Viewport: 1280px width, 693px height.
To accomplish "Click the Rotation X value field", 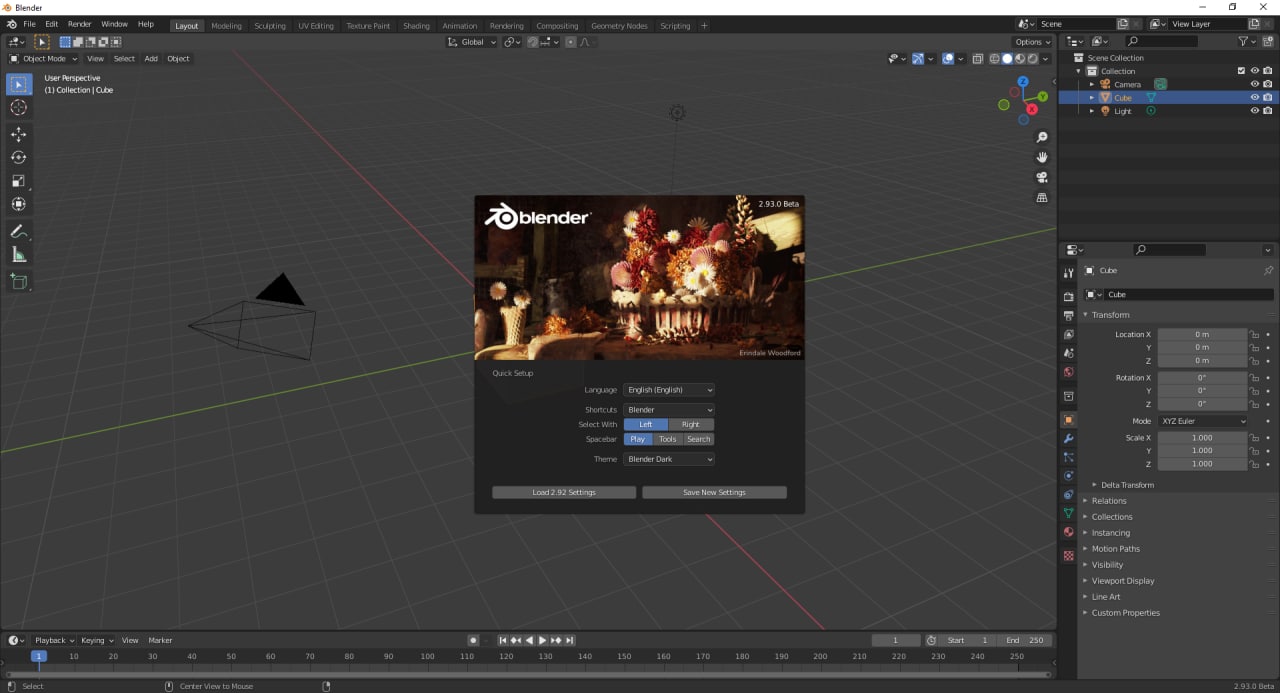I will [1203, 378].
